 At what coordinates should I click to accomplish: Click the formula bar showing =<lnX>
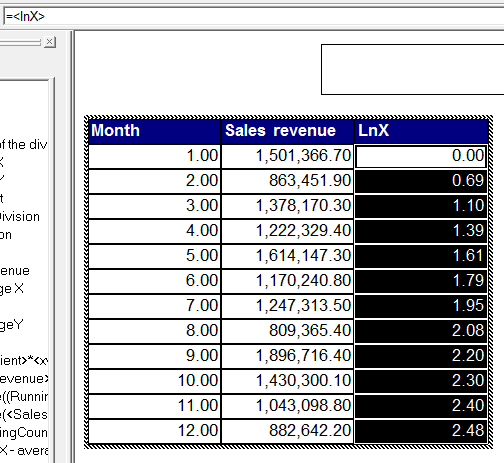253,16
